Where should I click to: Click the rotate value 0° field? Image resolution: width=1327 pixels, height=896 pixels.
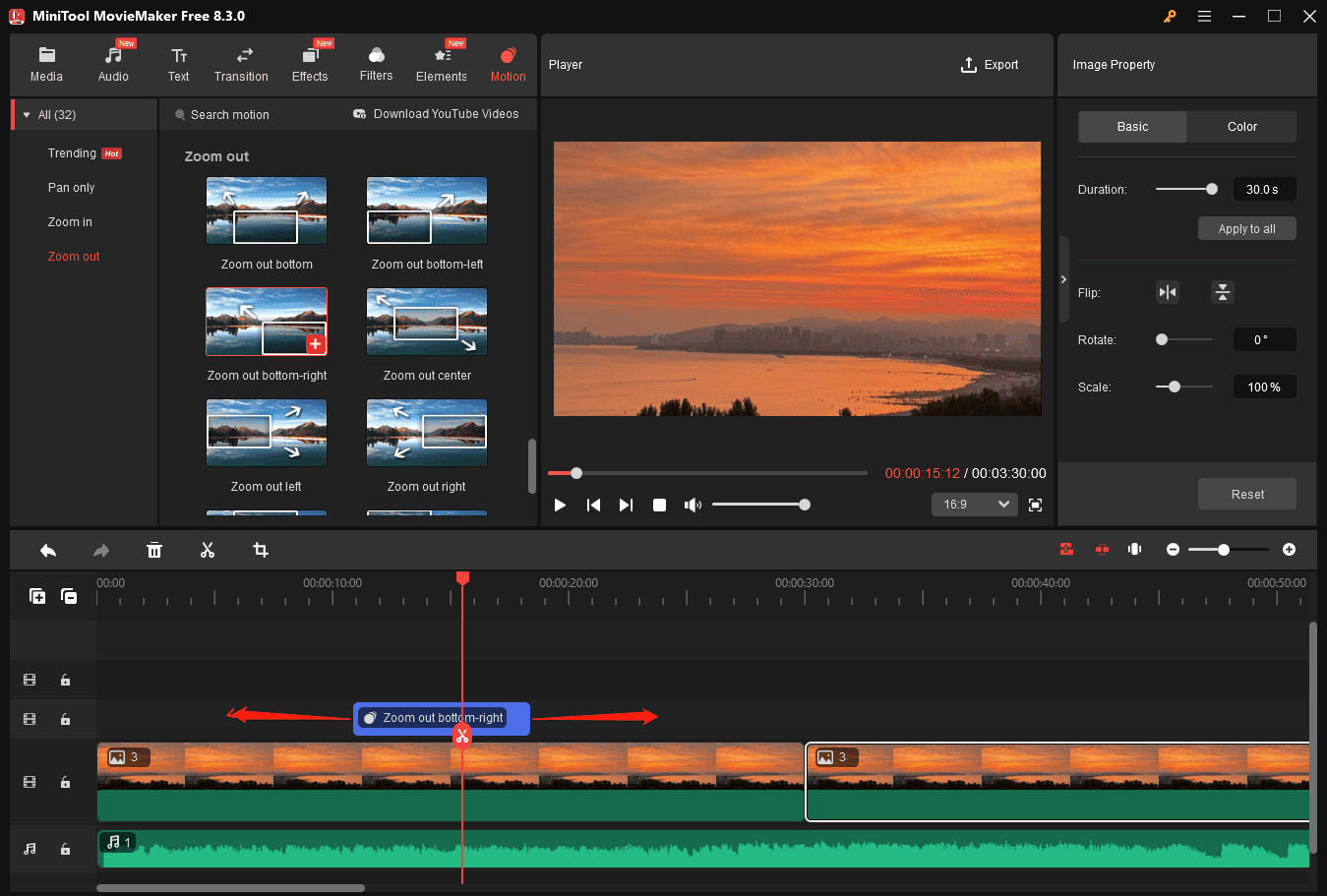point(1264,339)
